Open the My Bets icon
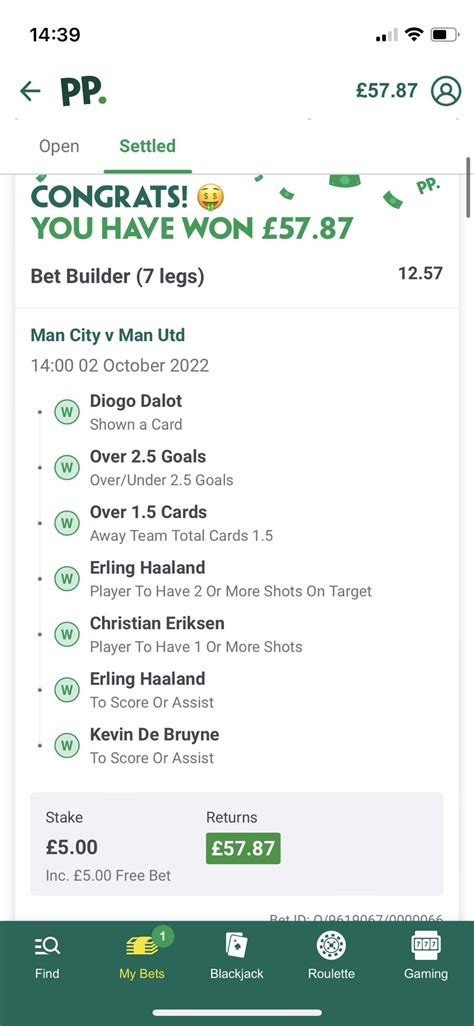This screenshot has width=474, height=1026. (x=142, y=946)
